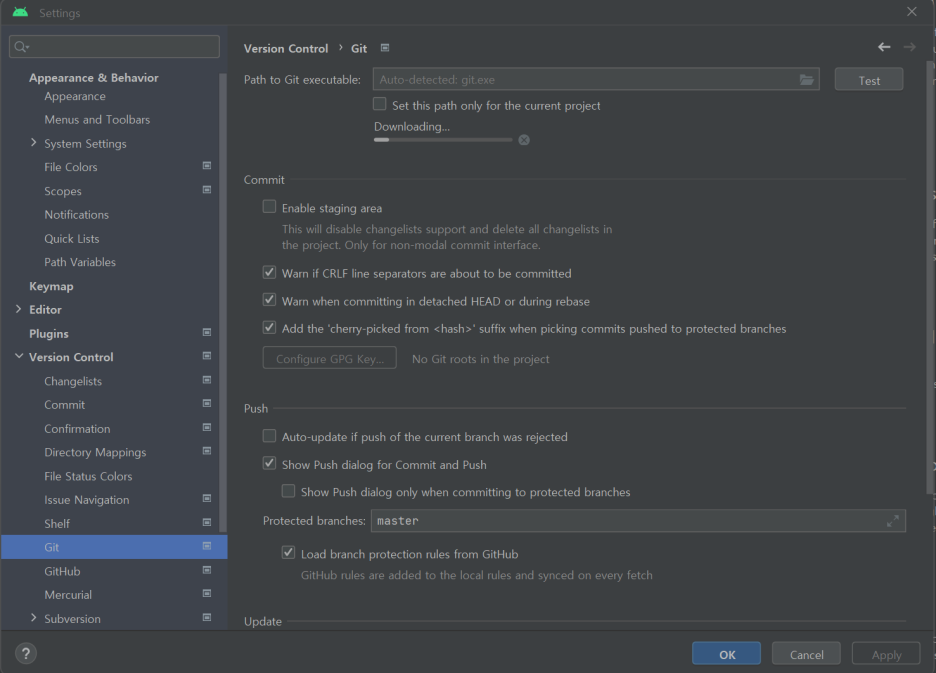The height and width of the screenshot is (673, 936).
Task: Click Cancel to discard changes
Action: coord(806,654)
